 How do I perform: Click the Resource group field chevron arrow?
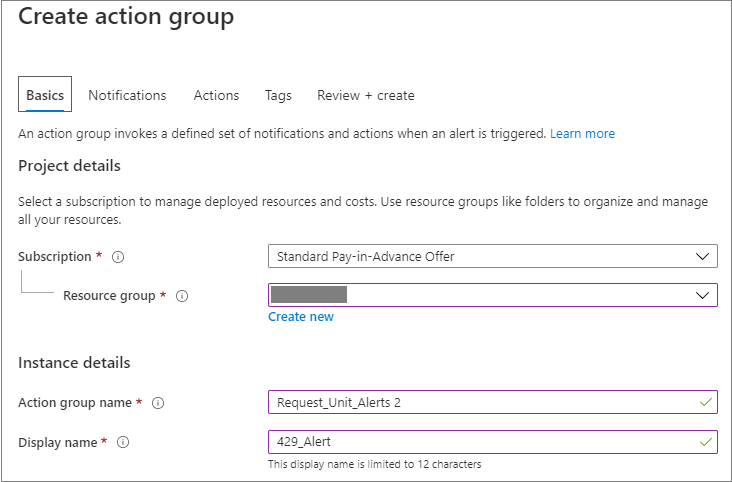pos(702,295)
